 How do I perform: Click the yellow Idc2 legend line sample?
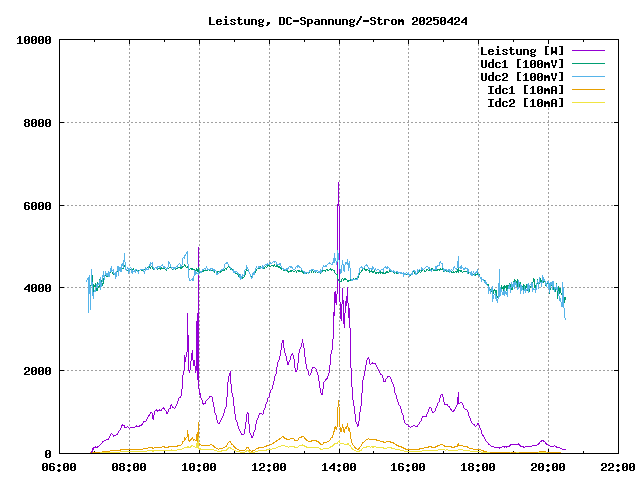click(588, 102)
